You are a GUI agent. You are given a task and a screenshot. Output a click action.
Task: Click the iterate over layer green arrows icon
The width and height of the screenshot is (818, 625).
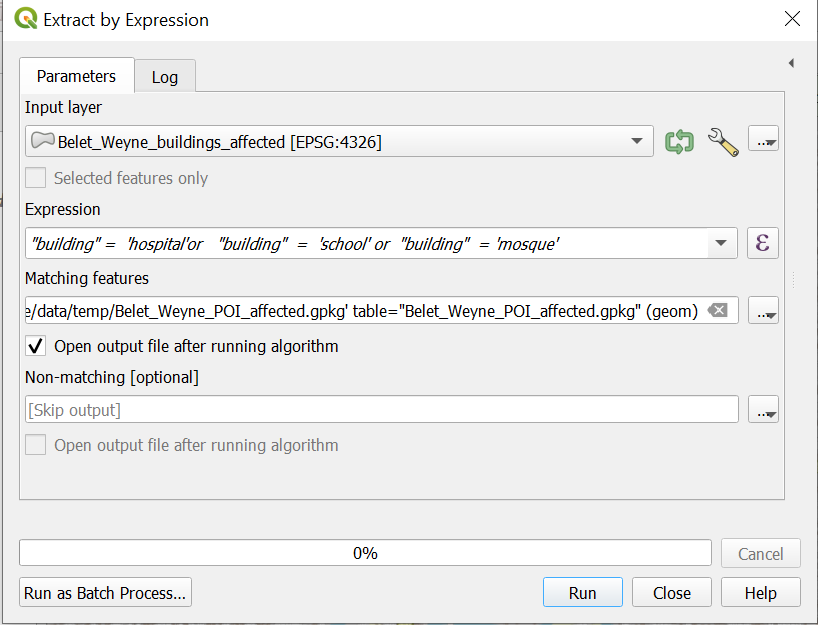pos(679,141)
